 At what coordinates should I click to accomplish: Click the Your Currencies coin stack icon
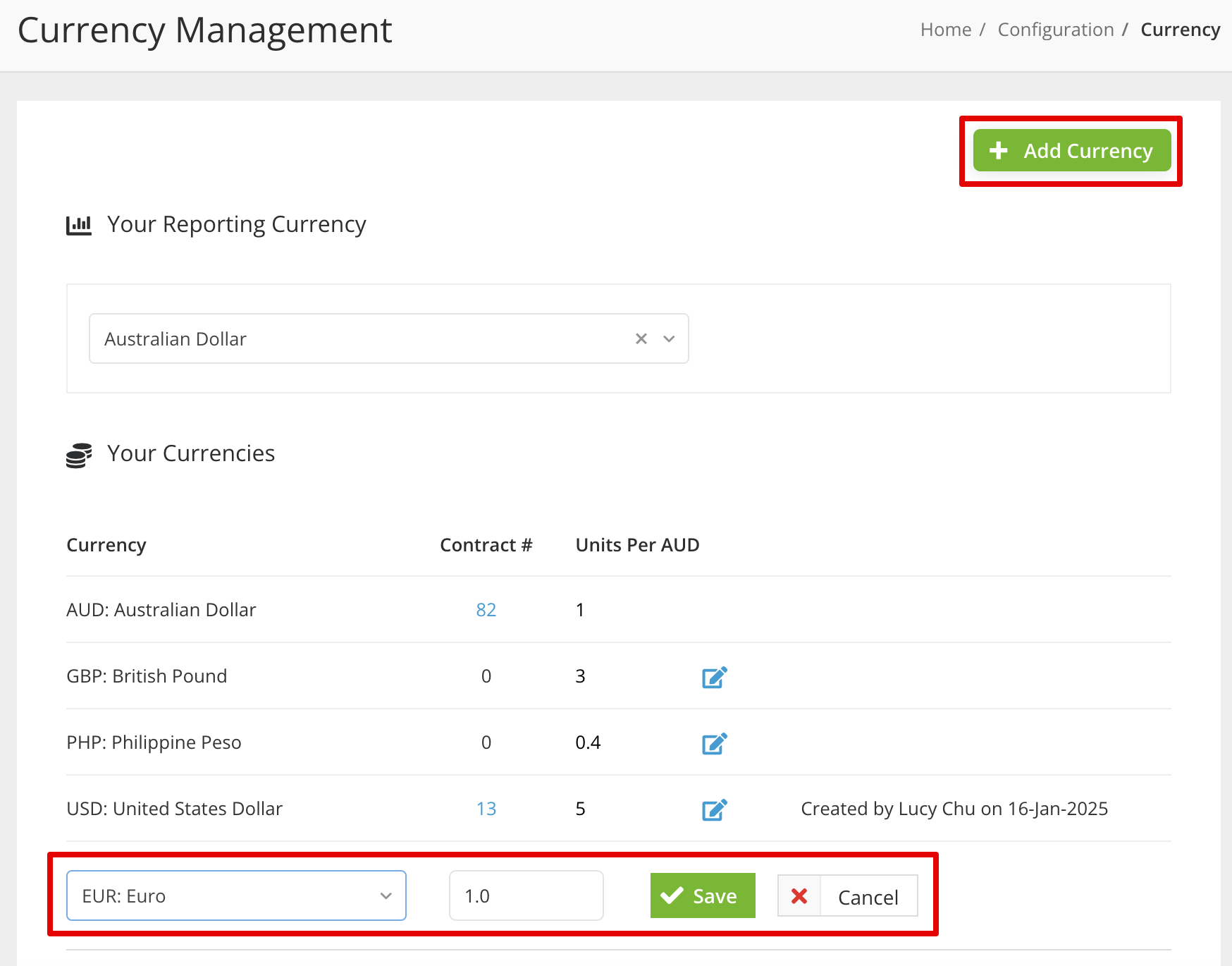[79, 455]
